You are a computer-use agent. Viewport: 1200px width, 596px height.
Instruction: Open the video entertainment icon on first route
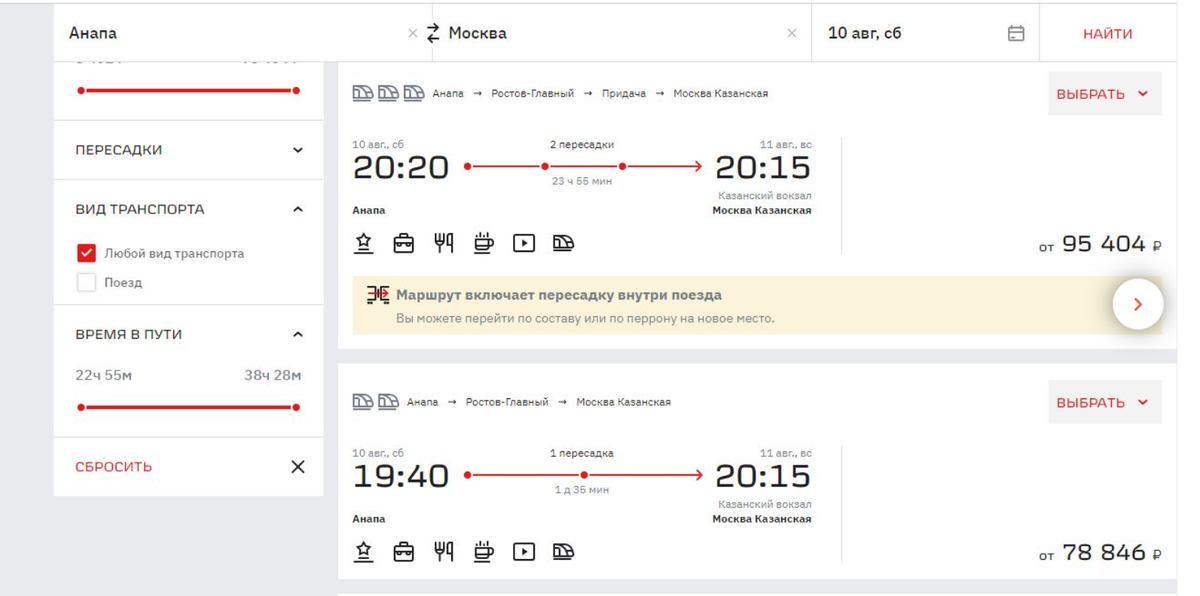(524, 242)
